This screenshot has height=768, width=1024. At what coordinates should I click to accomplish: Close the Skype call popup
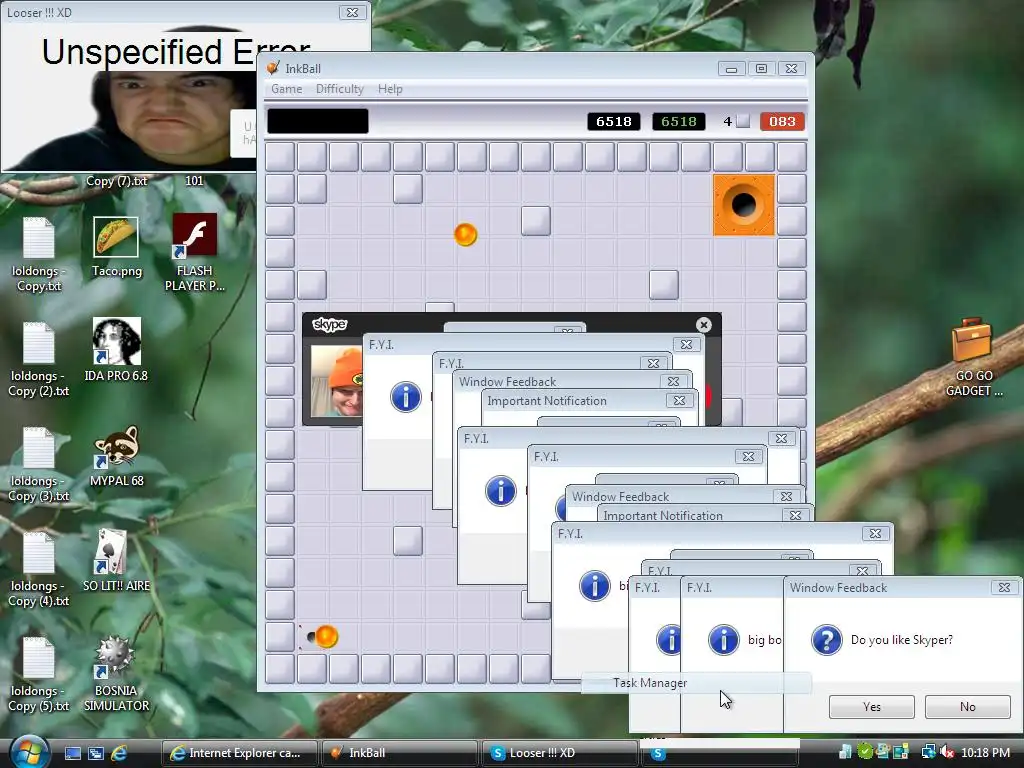703,325
